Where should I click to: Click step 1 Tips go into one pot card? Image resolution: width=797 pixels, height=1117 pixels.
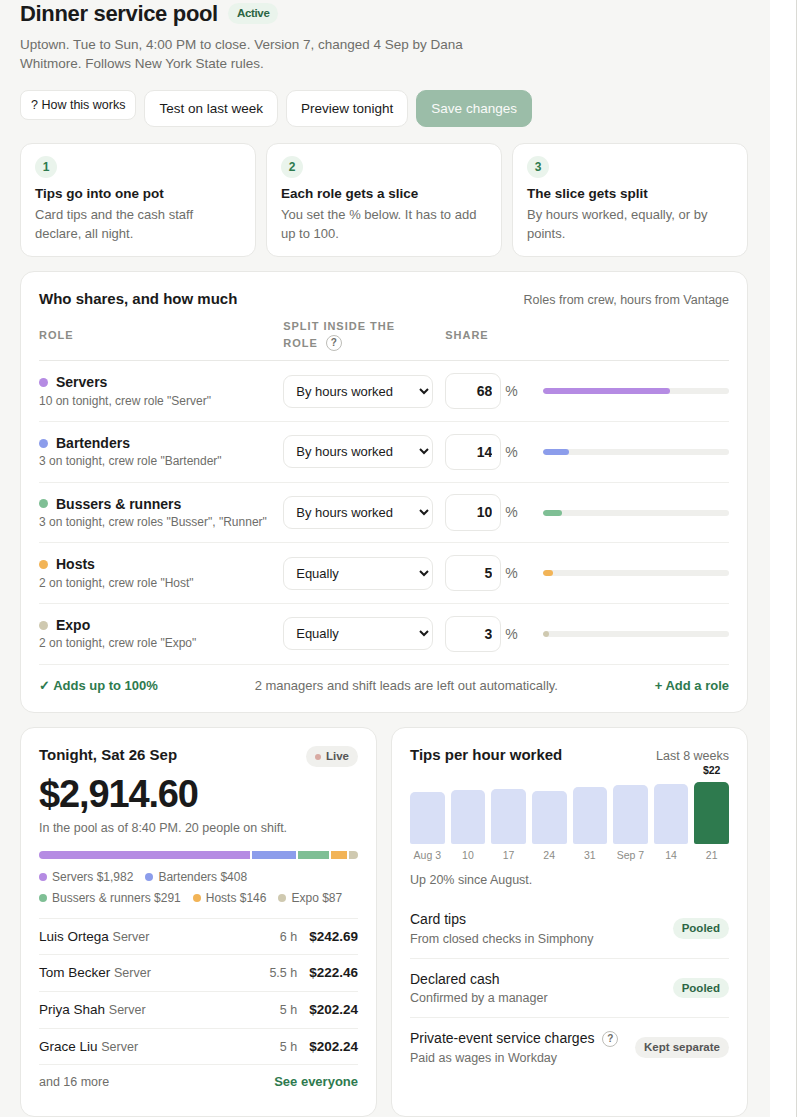tap(138, 200)
